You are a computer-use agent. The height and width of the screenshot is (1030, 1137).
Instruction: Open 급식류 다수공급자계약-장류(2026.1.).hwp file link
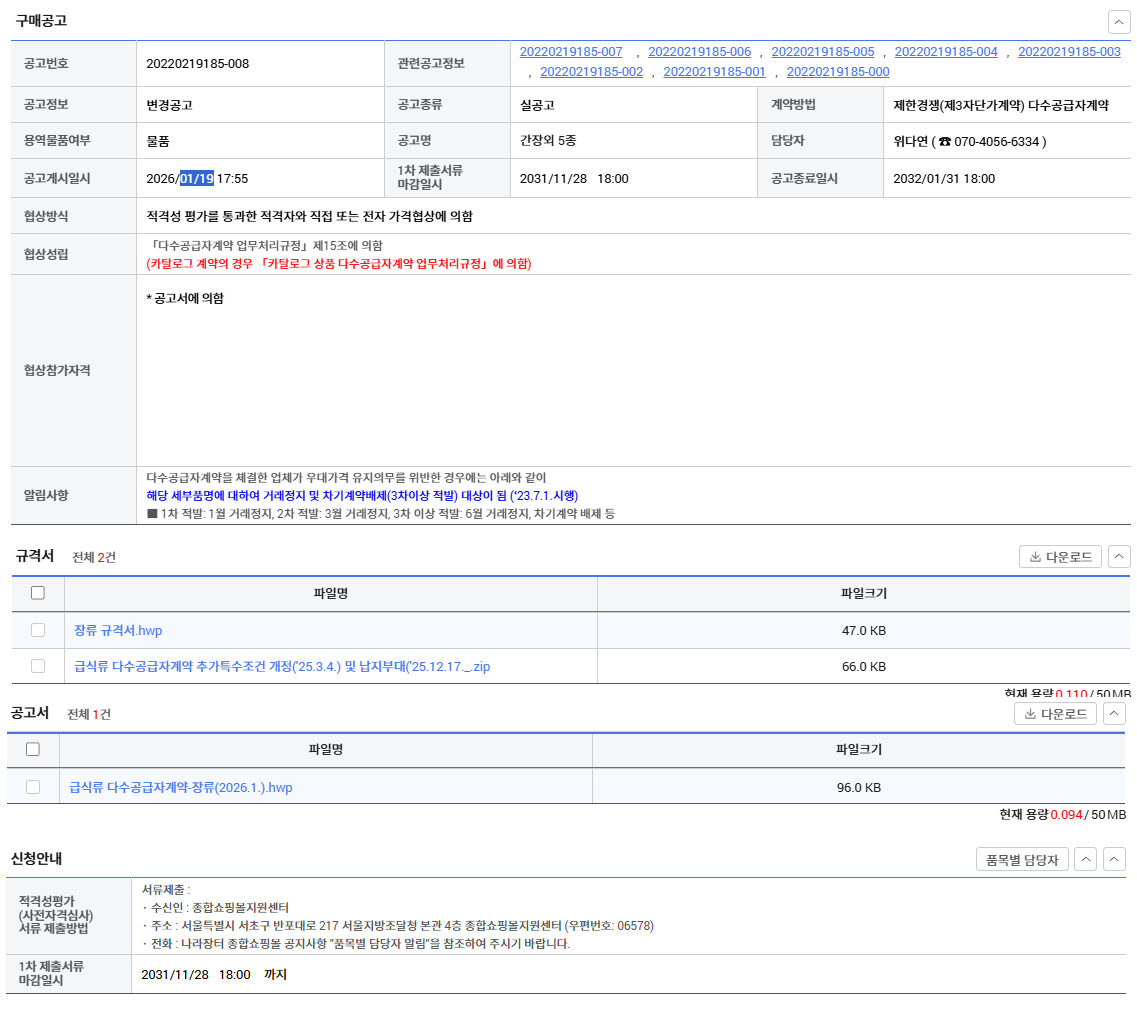pos(181,787)
